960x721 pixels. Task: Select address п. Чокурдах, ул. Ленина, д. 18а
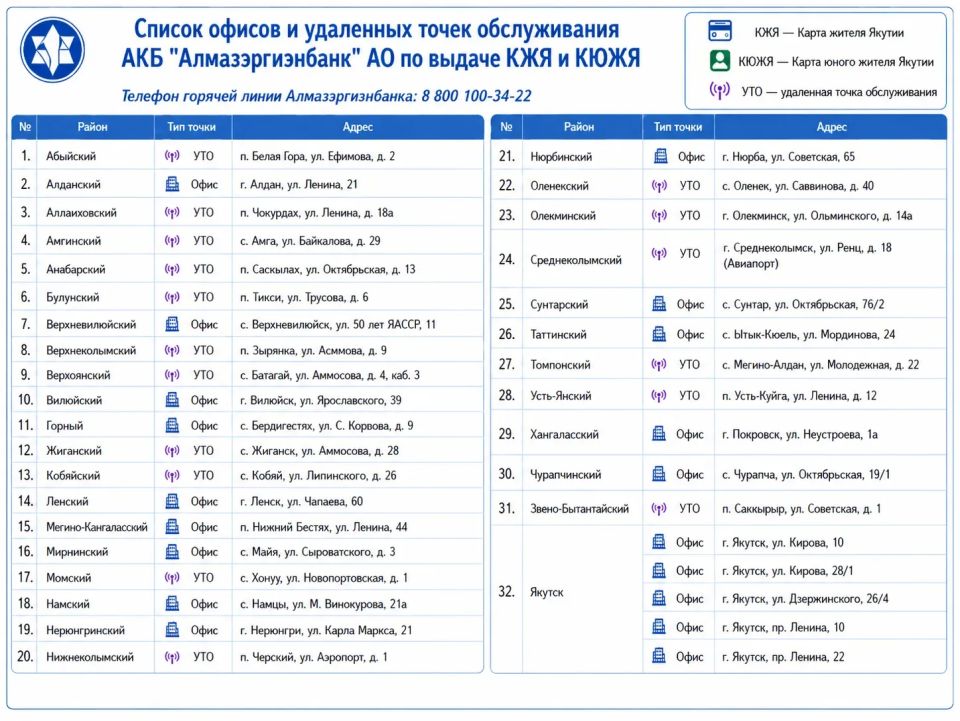(x=317, y=212)
